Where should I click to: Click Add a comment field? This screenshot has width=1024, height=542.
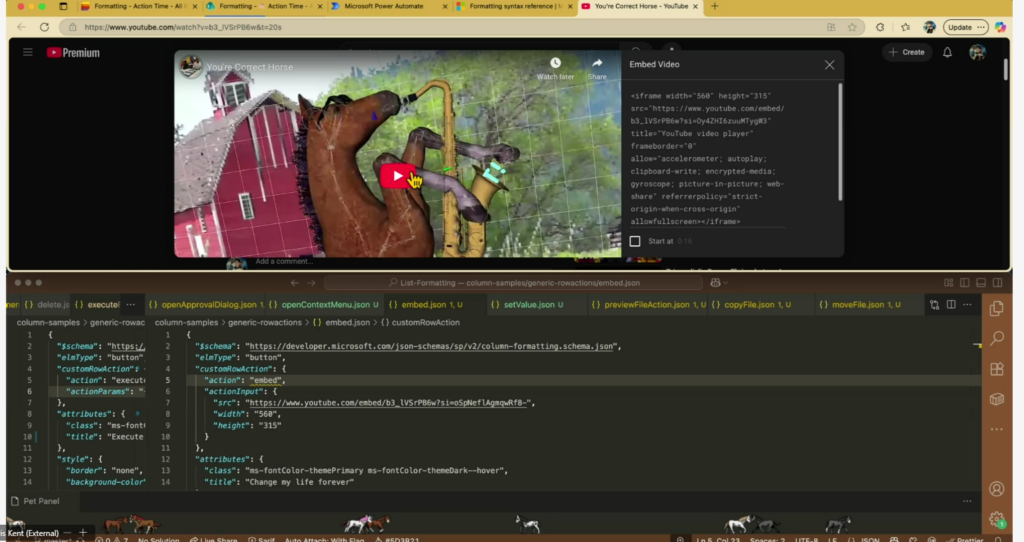284,261
